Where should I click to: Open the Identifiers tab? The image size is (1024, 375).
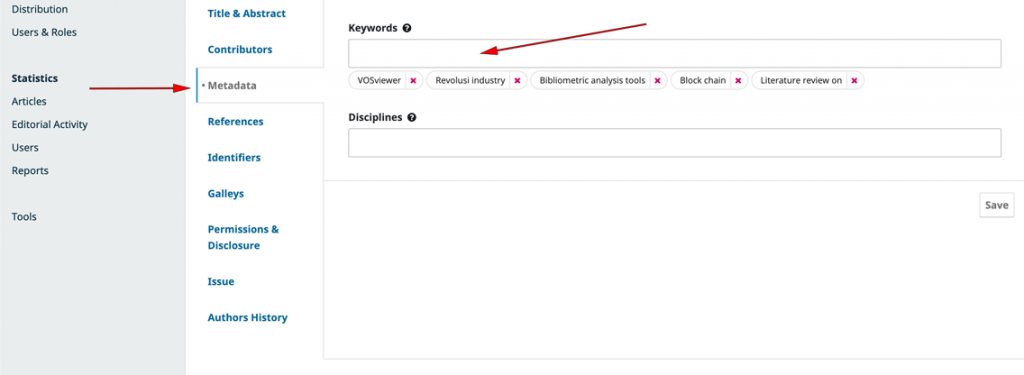click(x=234, y=157)
